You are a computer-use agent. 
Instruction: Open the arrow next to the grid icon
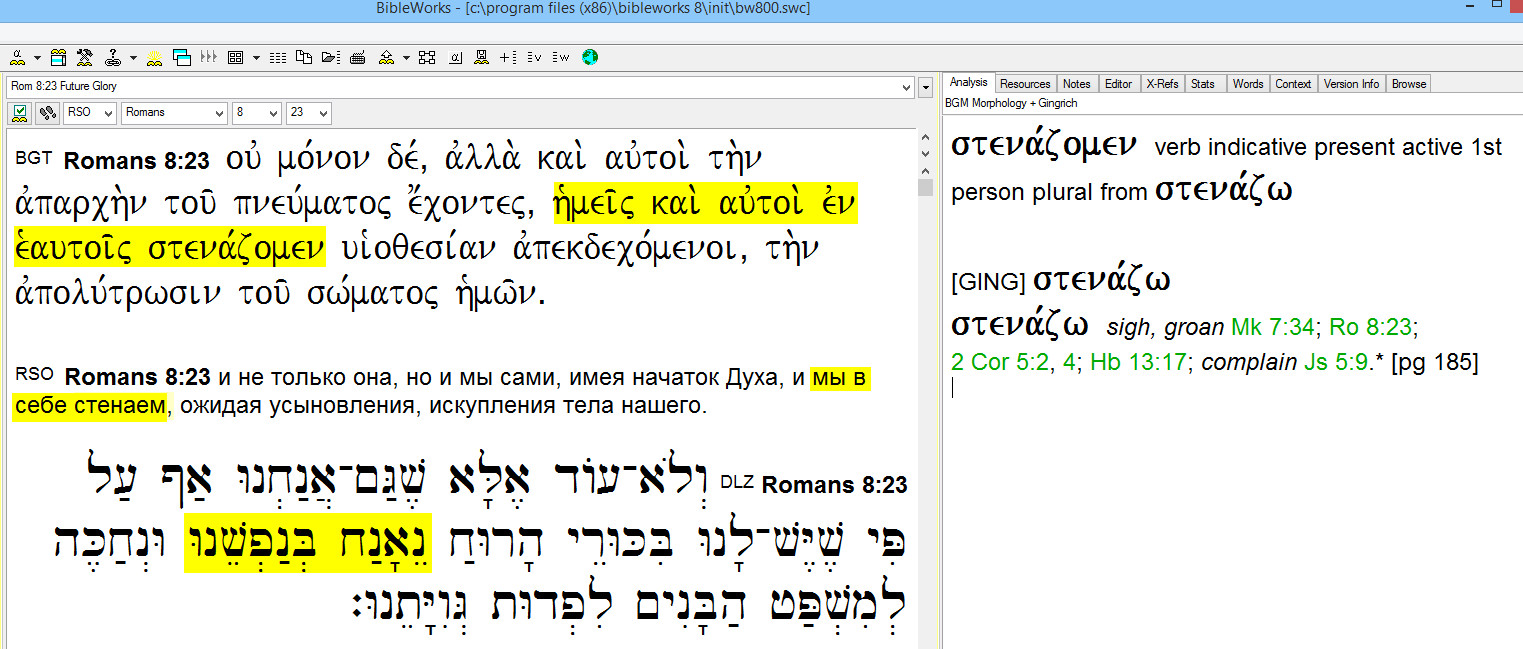click(x=256, y=58)
